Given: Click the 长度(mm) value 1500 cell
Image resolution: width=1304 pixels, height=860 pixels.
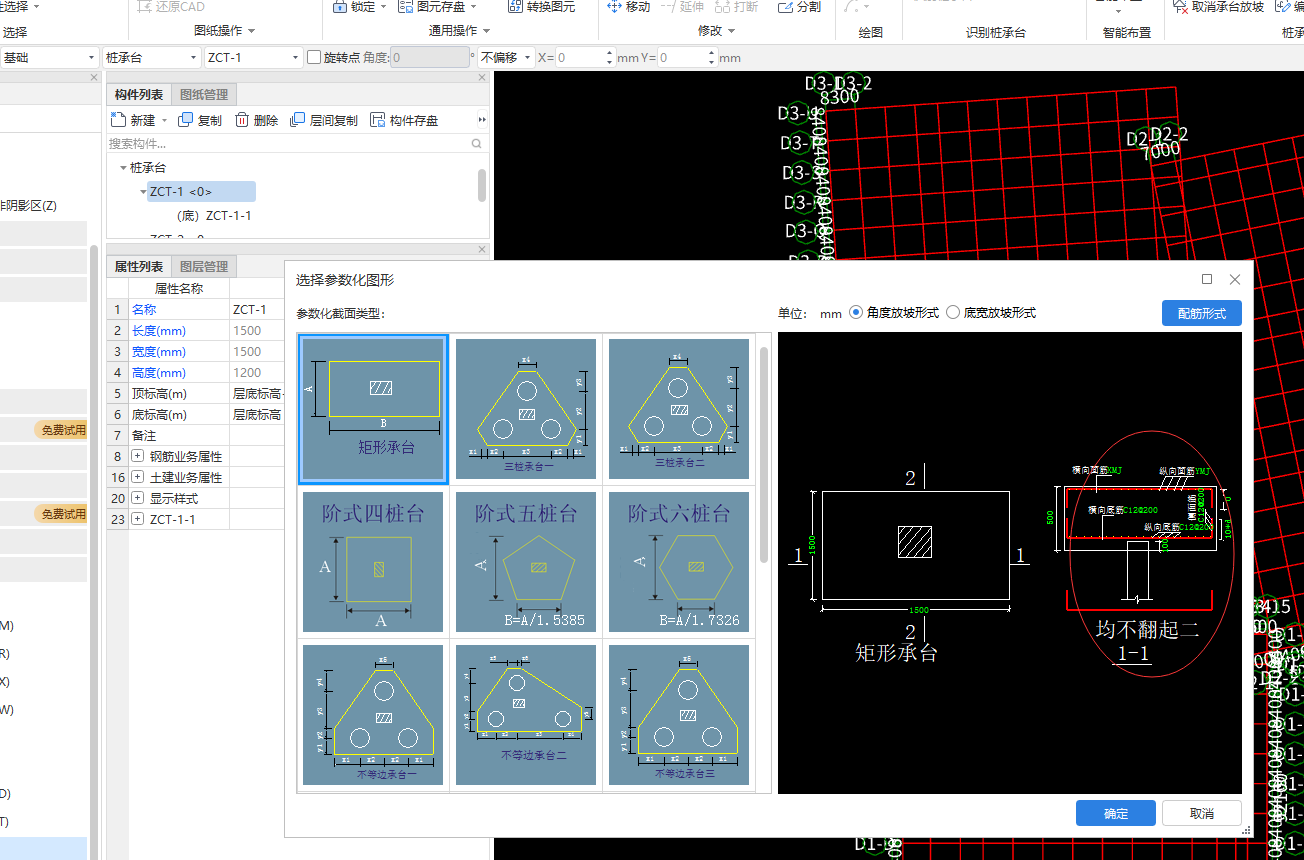Looking at the screenshot, I should pyautogui.click(x=257, y=331).
